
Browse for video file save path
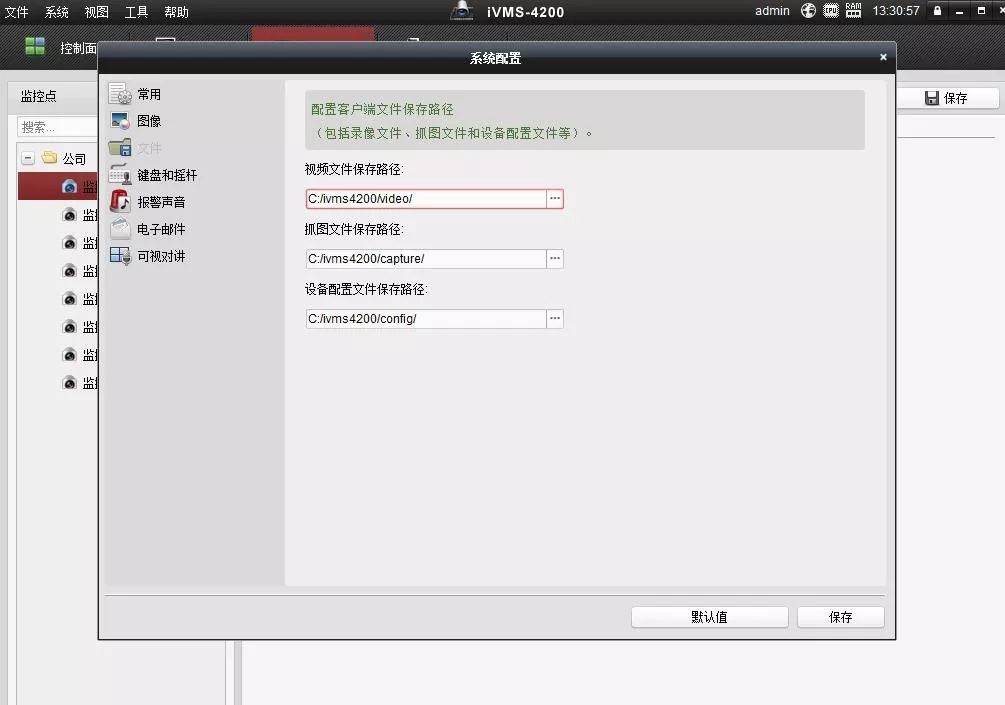point(555,199)
